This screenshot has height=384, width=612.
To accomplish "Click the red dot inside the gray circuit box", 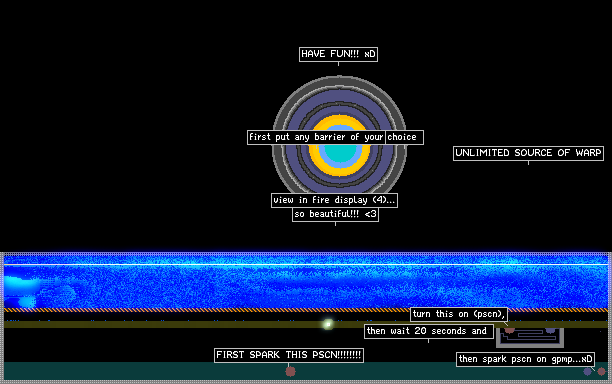I will coord(510,331).
